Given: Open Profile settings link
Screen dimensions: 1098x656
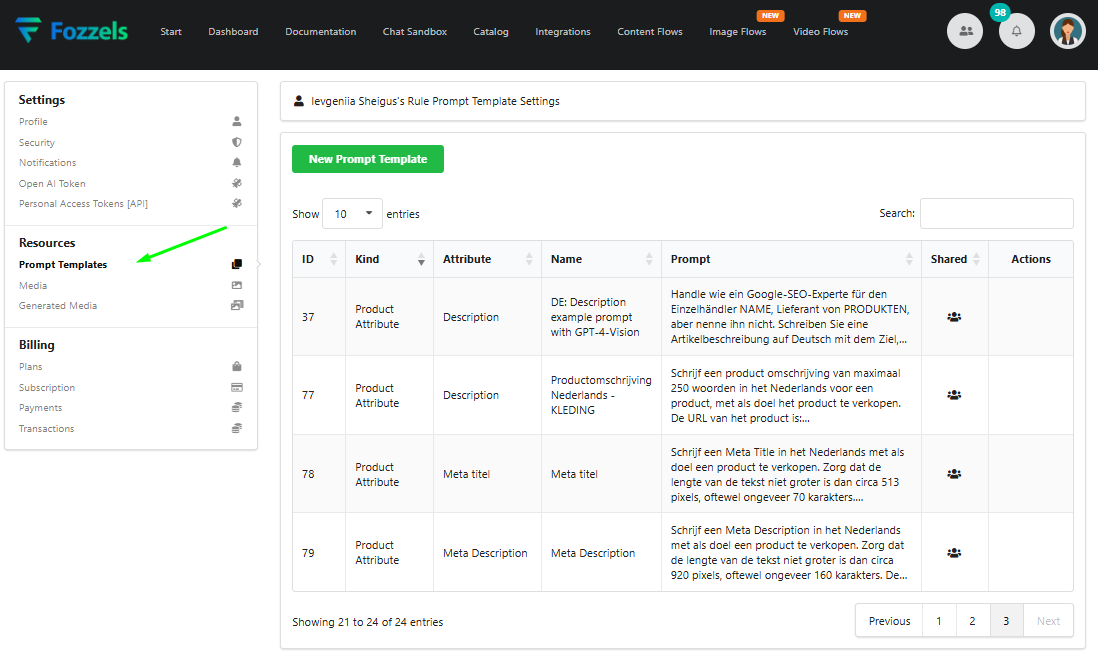Looking at the screenshot, I should coord(34,122).
